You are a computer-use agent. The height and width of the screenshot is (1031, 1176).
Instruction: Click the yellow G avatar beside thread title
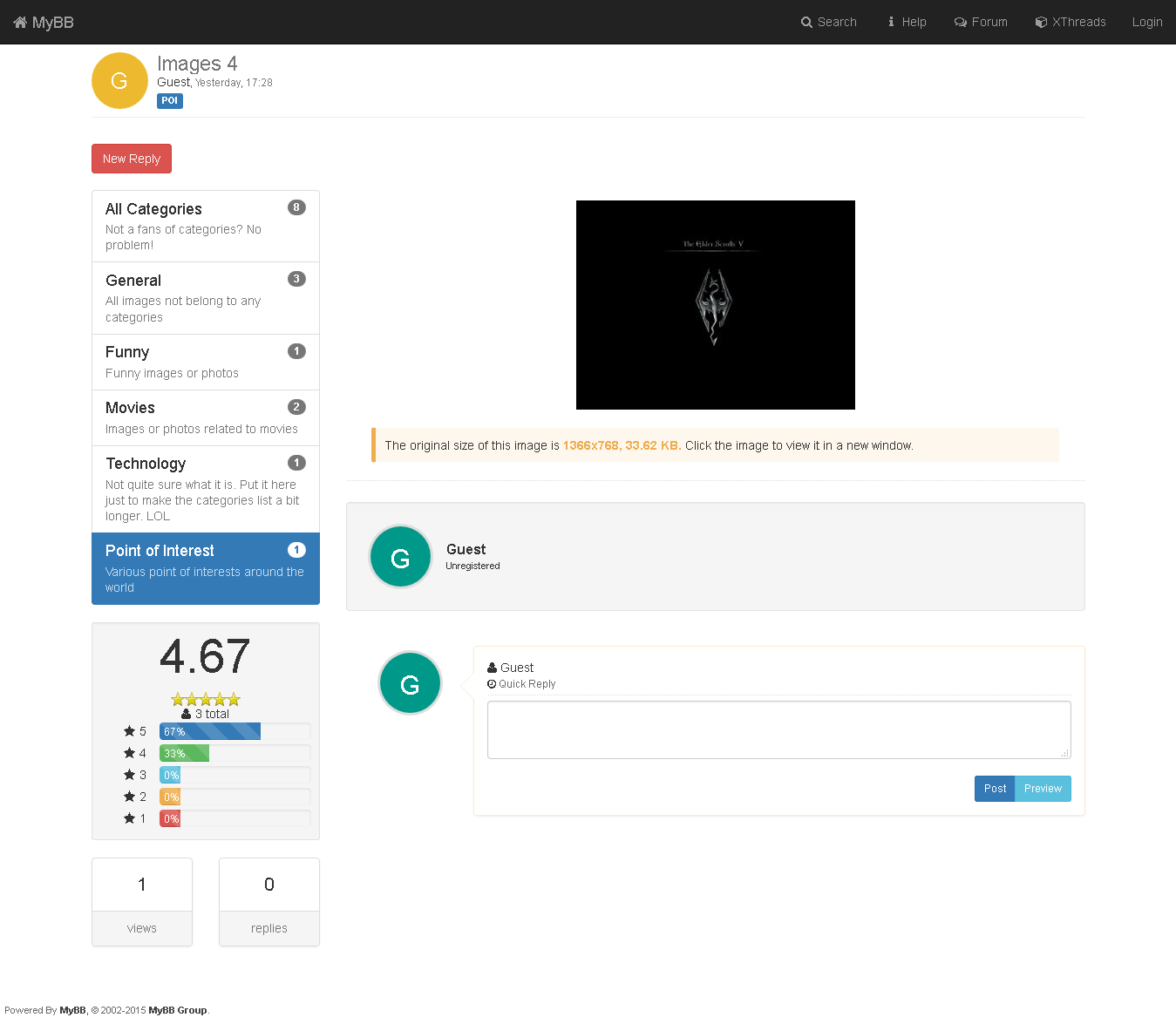point(119,81)
